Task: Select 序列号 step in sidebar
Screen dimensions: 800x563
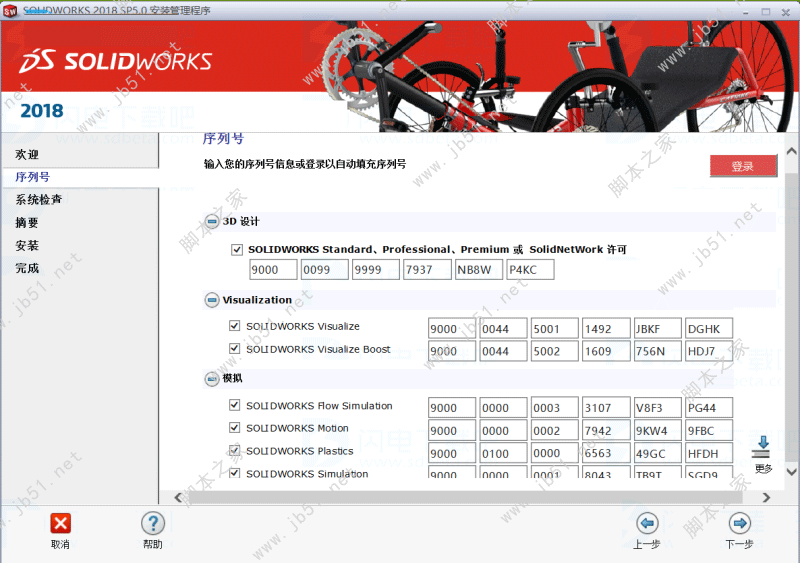Action: (33, 177)
